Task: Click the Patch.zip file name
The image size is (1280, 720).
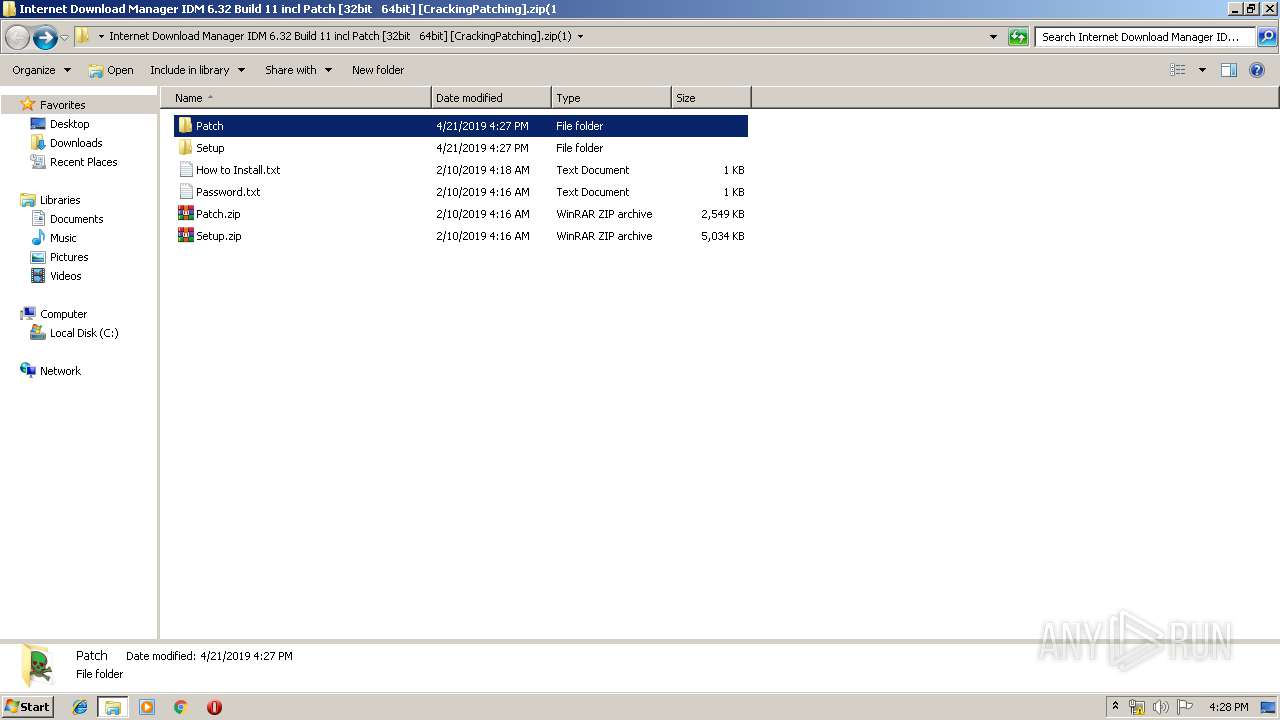Action: [218, 214]
